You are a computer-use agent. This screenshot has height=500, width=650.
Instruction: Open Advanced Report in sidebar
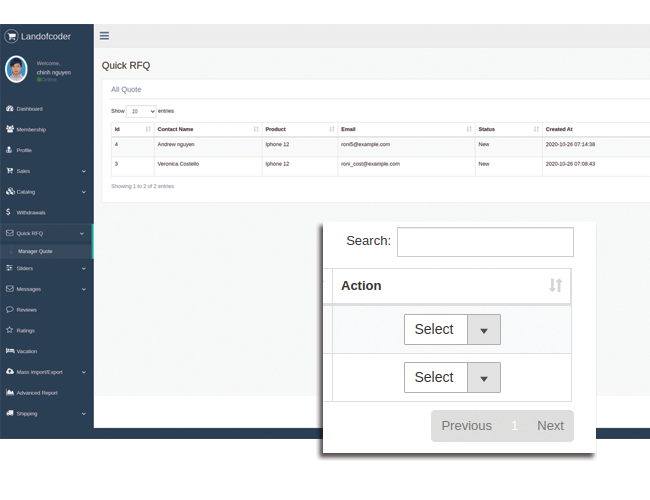coord(36,392)
